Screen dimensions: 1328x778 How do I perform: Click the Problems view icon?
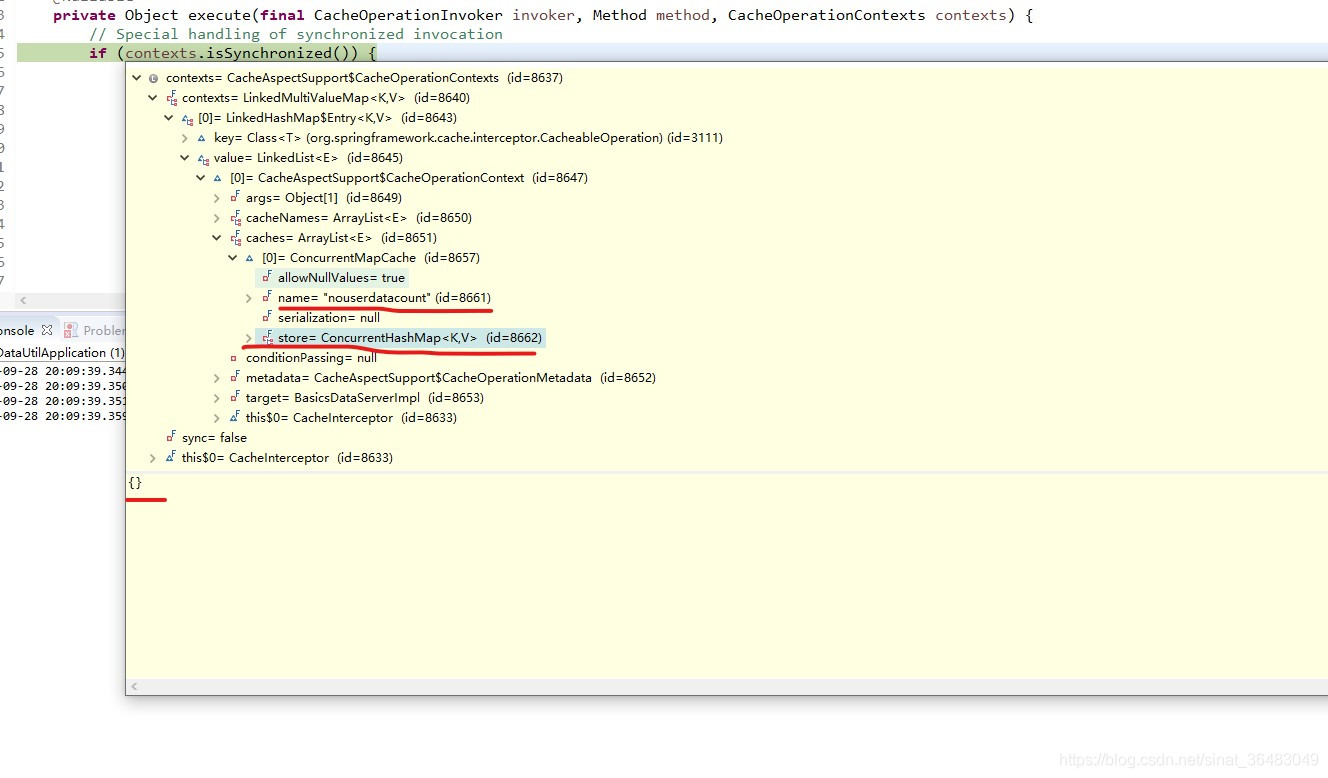point(70,330)
